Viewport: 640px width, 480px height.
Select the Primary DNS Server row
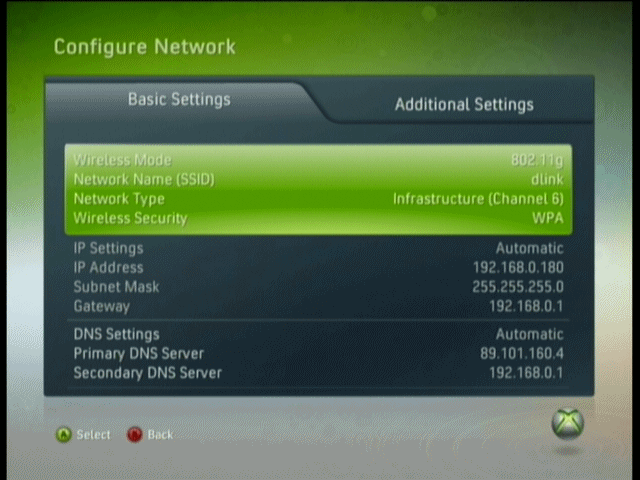pyautogui.click(x=318, y=353)
